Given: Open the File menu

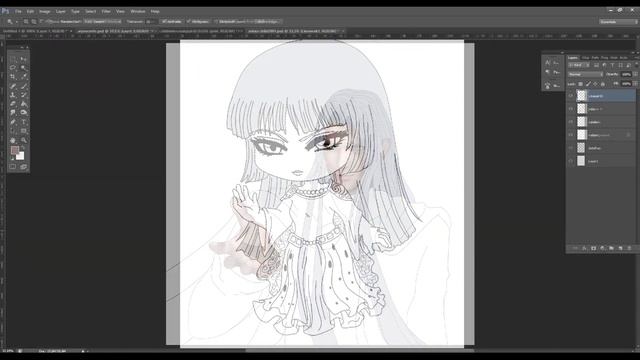Looking at the screenshot, I should tap(18, 11).
